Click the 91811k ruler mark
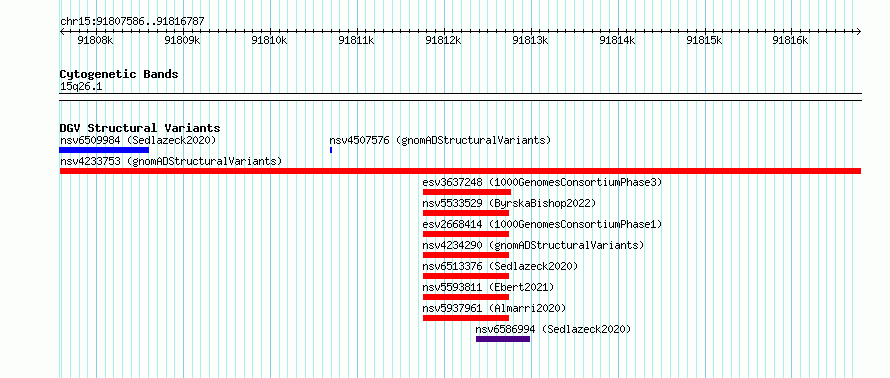The image size is (890, 378). point(356,41)
